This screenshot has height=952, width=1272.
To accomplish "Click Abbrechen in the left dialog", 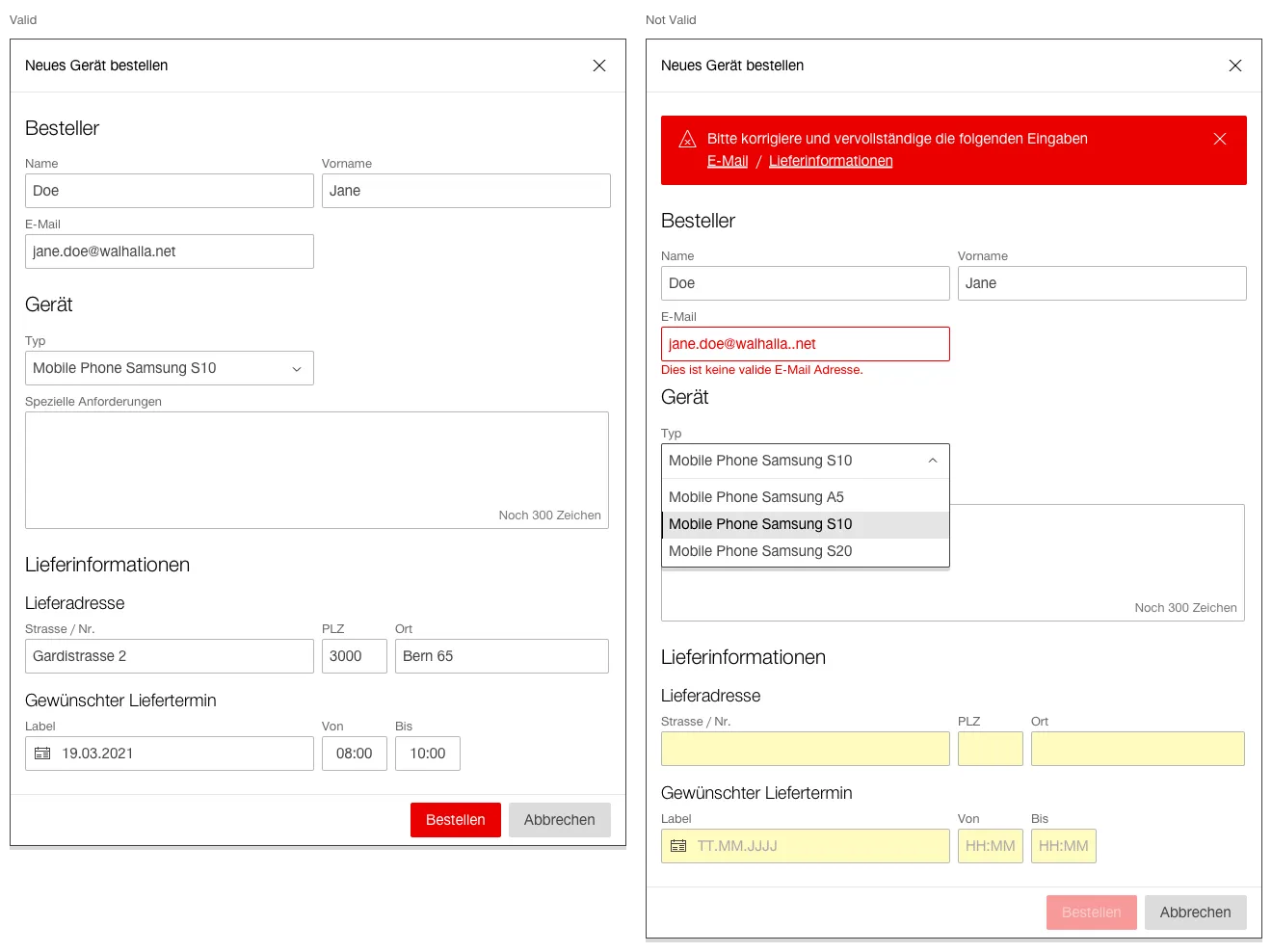I will click(x=559, y=820).
